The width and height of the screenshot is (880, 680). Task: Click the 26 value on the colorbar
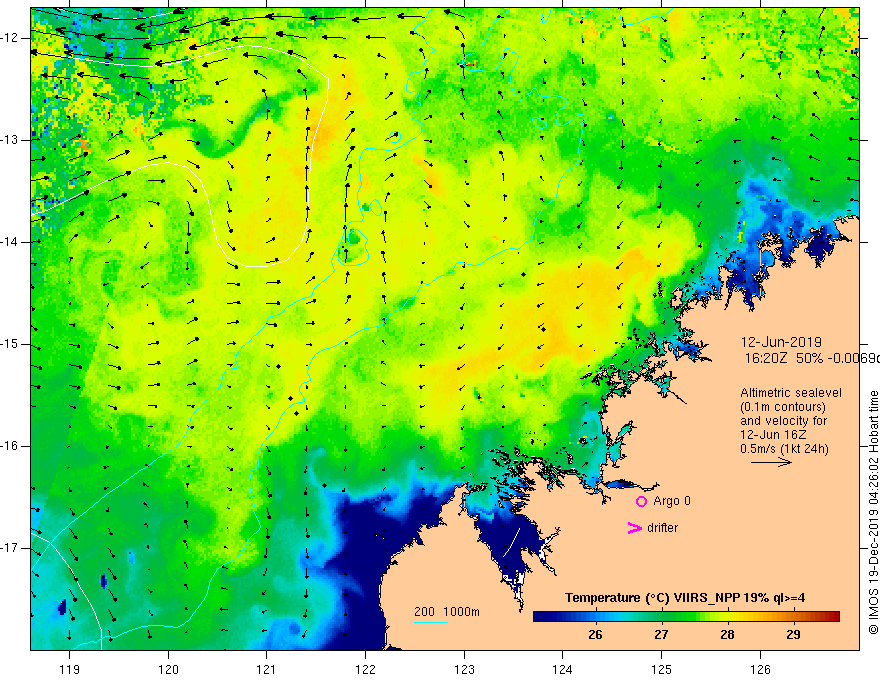point(595,635)
